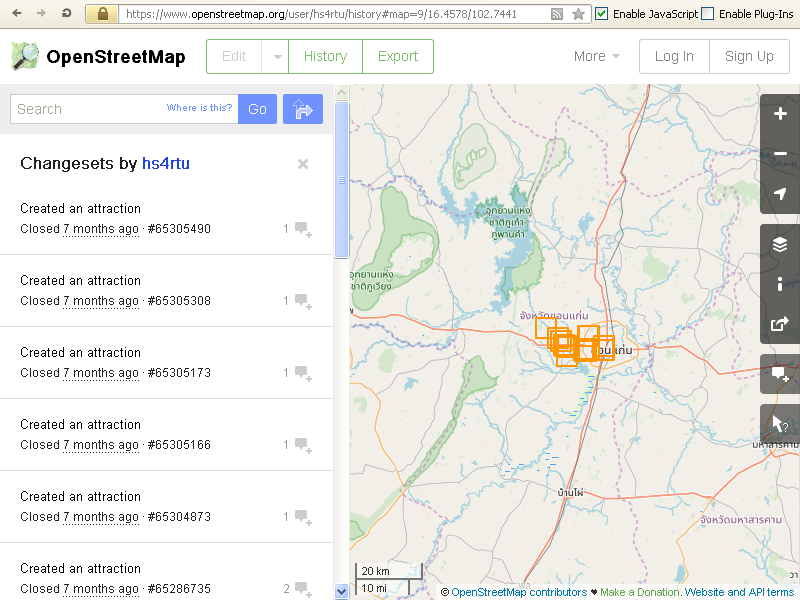Click the 'Where is this?' link

199,108
